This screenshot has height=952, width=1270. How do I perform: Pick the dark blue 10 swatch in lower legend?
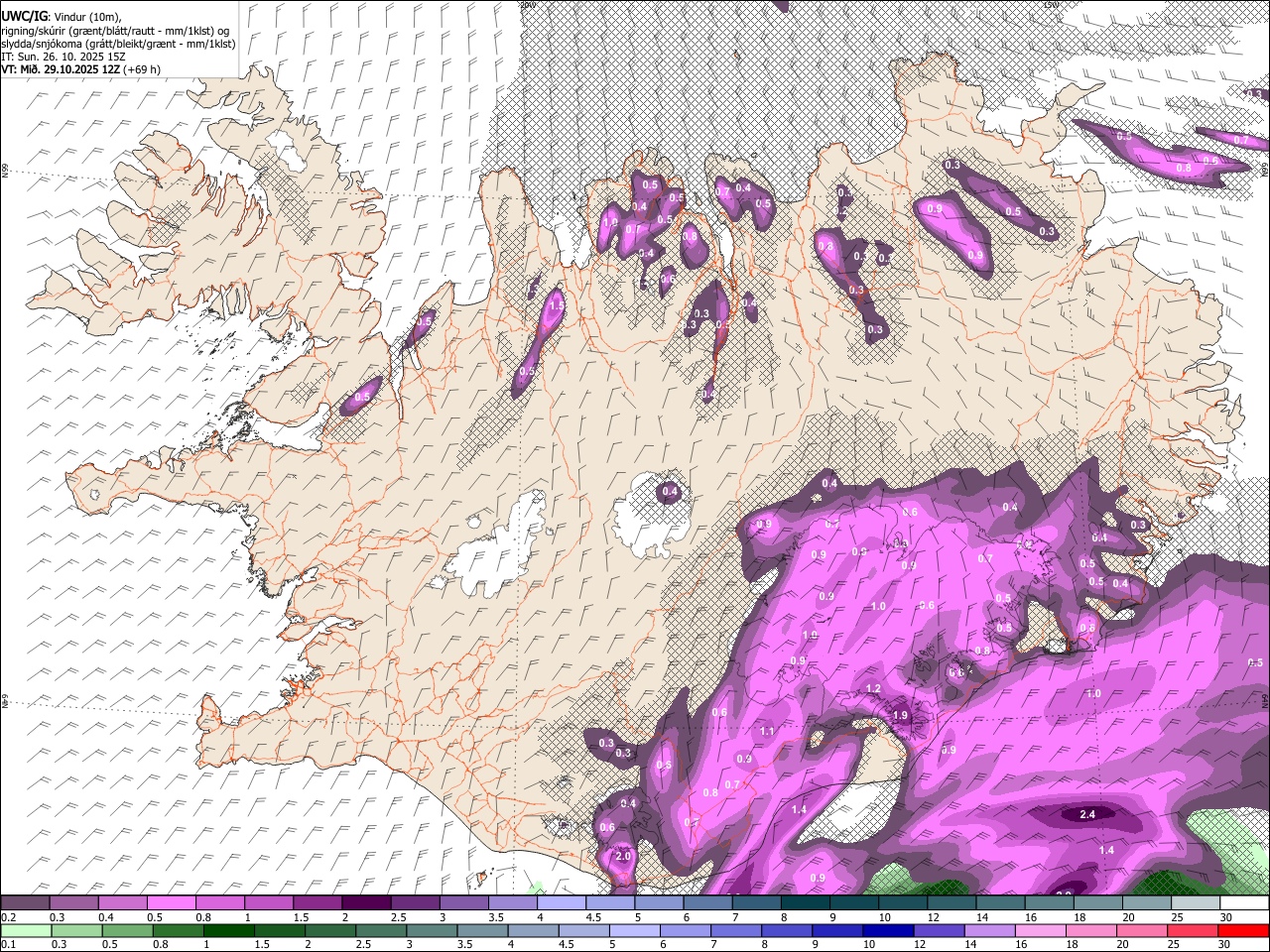coord(888,931)
